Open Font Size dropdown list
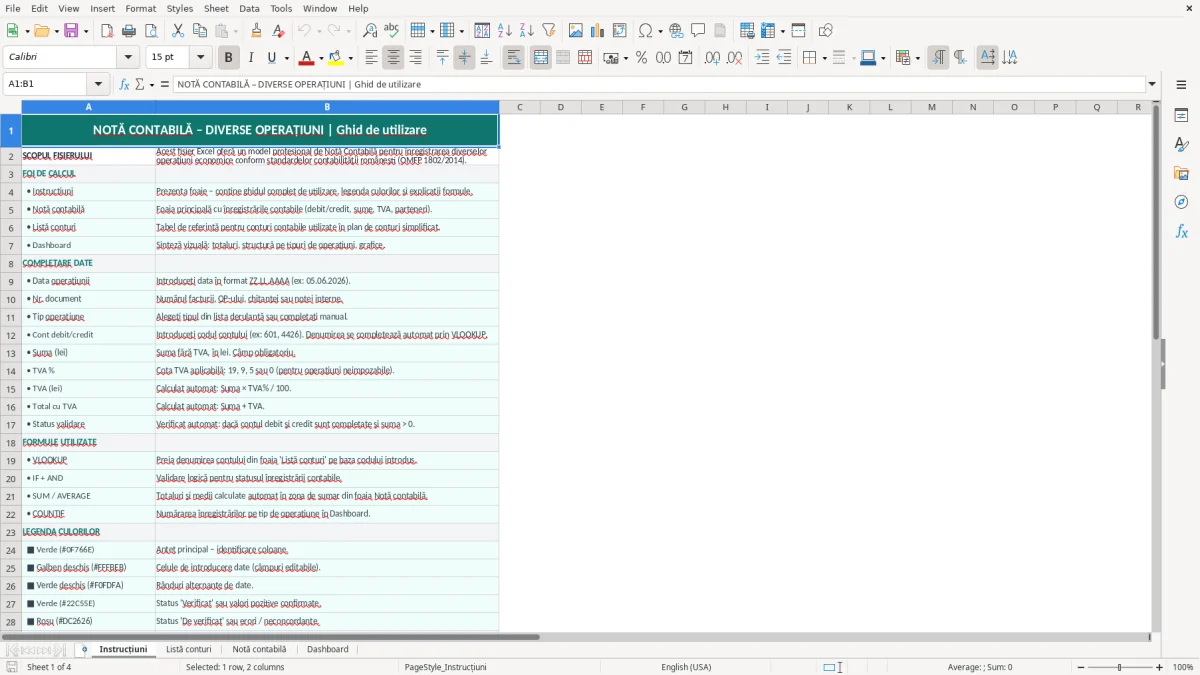1200x675 pixels. (x=200, y=58)
